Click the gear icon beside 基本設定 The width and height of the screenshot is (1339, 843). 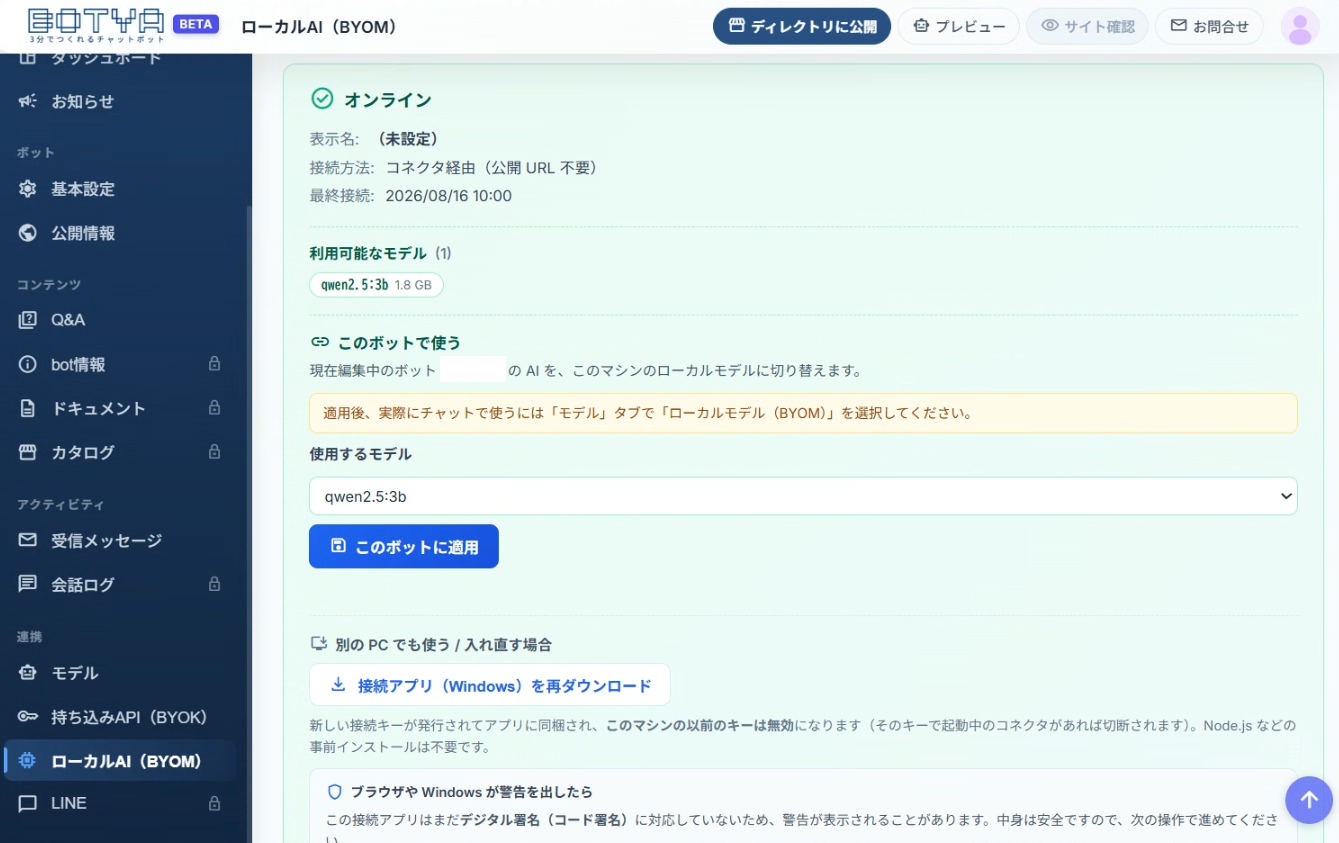(x=28, y=189)
